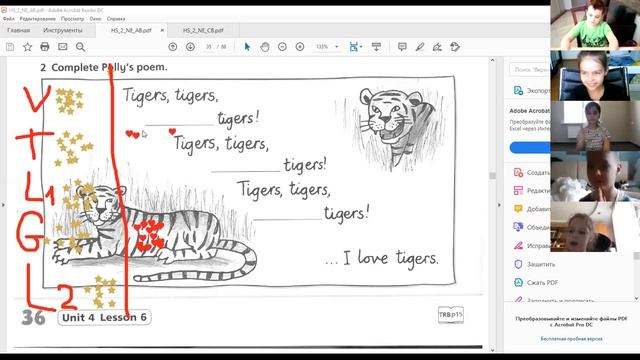Image resolution: width=640 pixels, height=360 pixels.
Task: Open the Окно menu
Action: (96, 19)
